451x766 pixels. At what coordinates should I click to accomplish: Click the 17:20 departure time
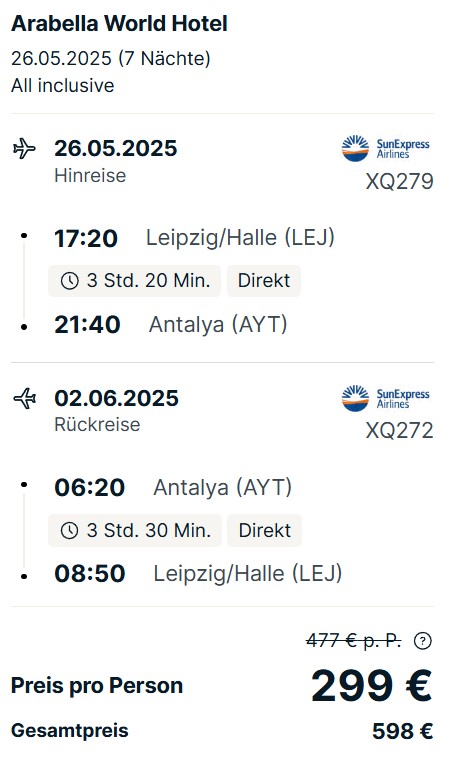tap(86, 238)
